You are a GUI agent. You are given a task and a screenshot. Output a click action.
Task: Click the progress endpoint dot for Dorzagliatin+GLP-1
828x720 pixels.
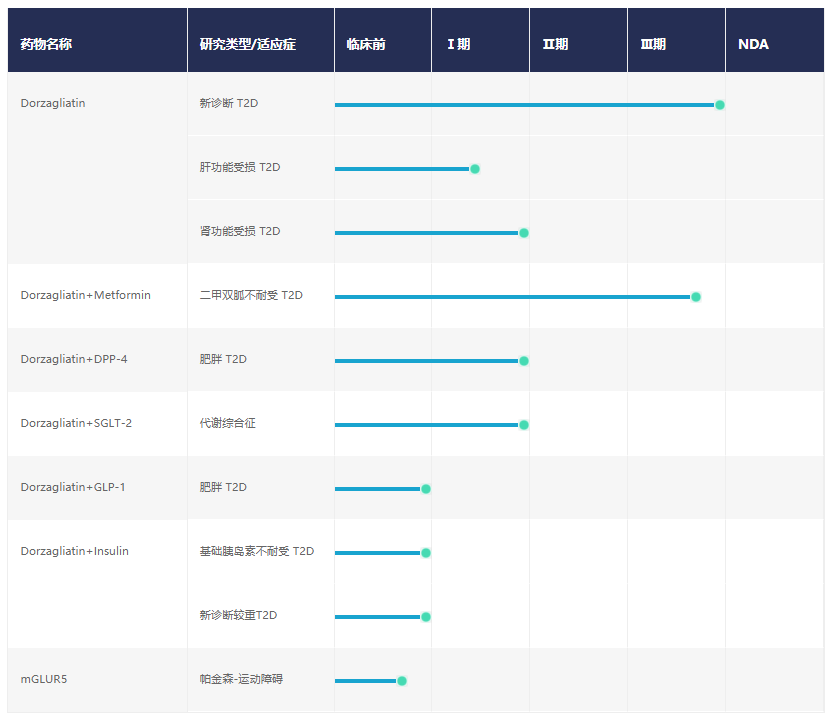tap(426, 489)
